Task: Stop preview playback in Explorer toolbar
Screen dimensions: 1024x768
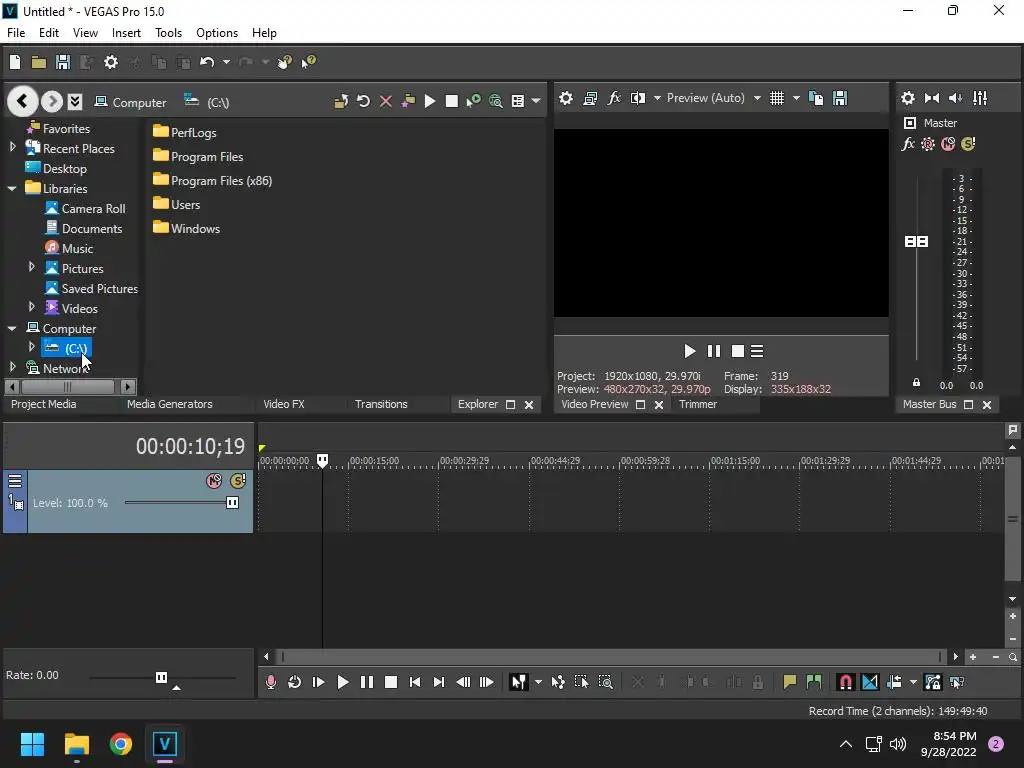Action: (451, 101)
